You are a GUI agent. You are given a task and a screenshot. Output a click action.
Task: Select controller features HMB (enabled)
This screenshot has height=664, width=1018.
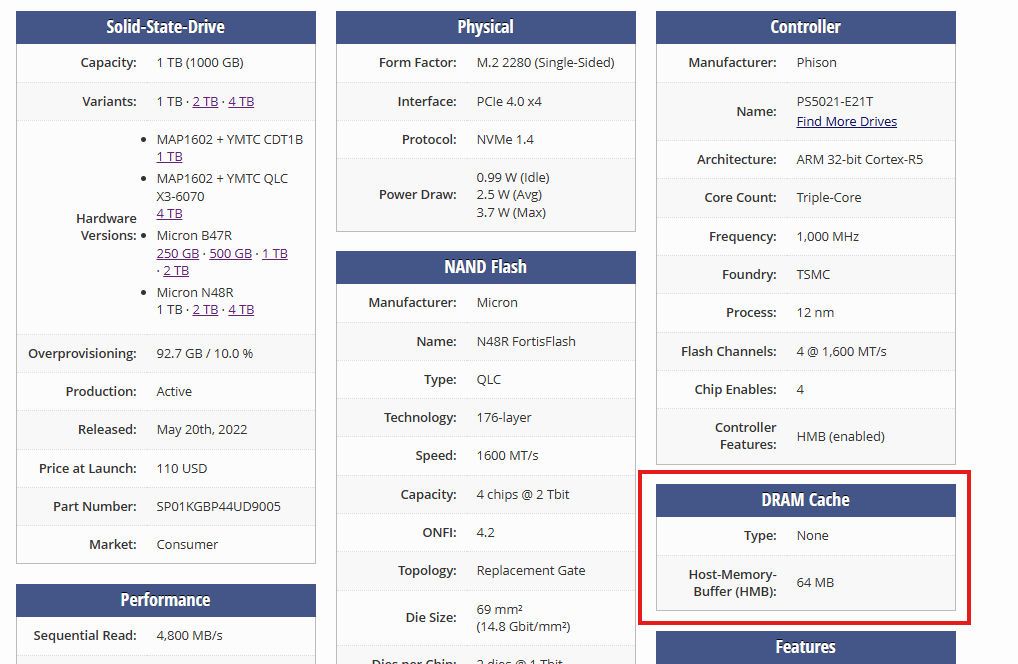pos(841,437)
